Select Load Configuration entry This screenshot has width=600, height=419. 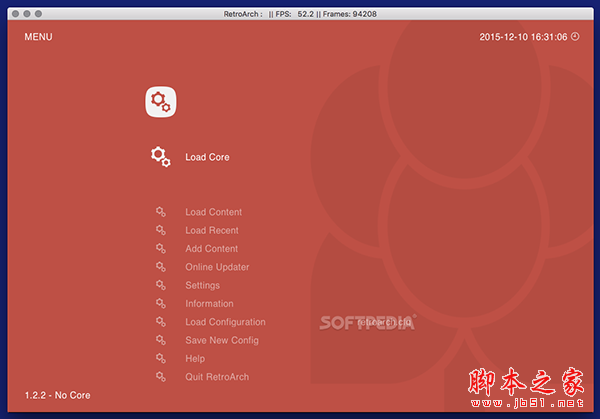click(x=225, y=322)
